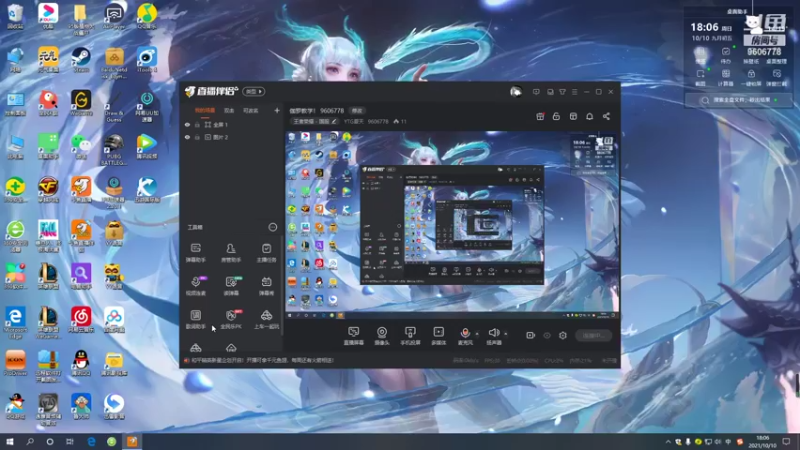Hide the 图片 2 source layer
Screen dimensions: 800x450
187,137
